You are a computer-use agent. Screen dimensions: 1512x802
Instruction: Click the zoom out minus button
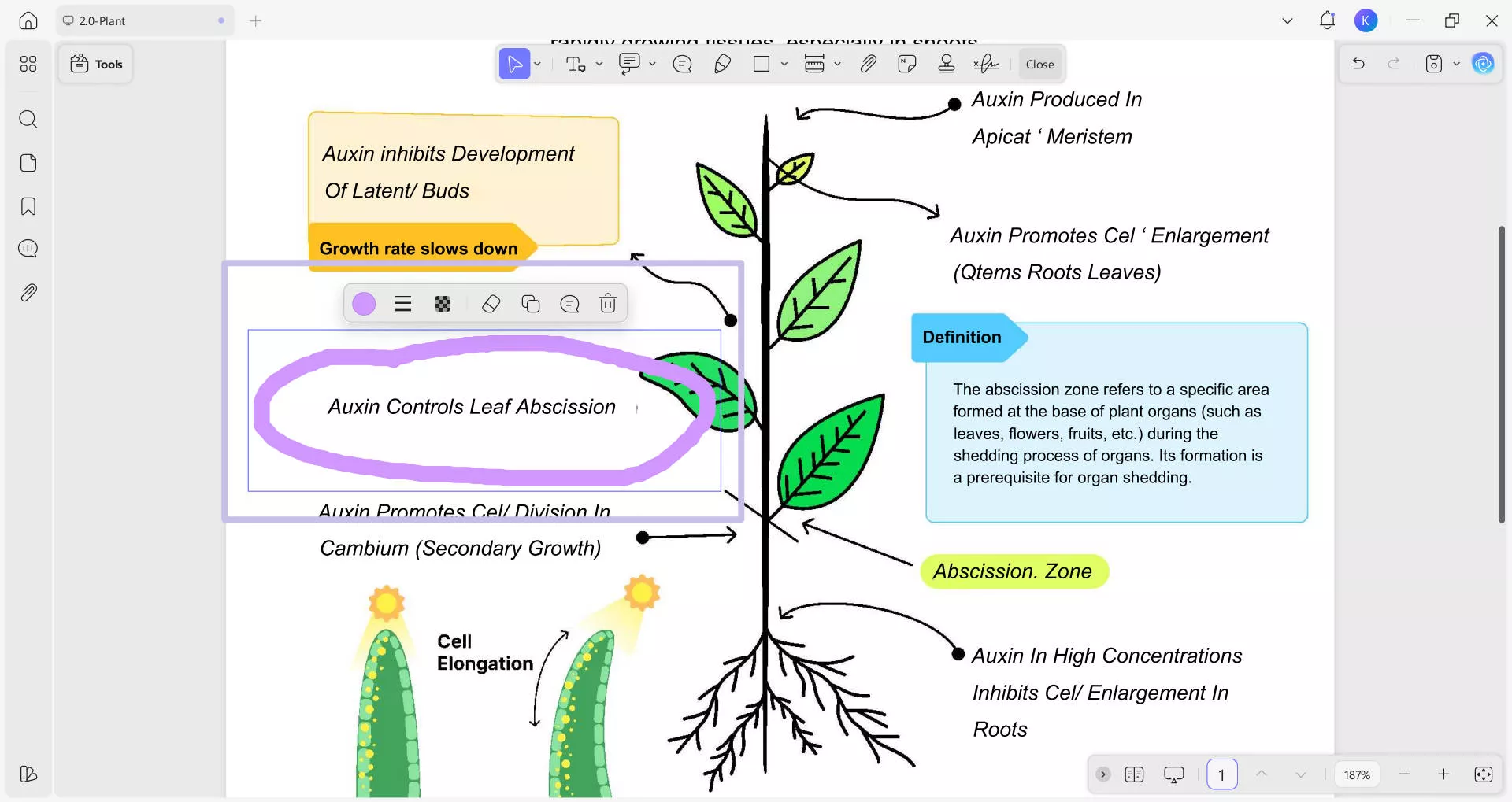click(x=1404, y=774)
